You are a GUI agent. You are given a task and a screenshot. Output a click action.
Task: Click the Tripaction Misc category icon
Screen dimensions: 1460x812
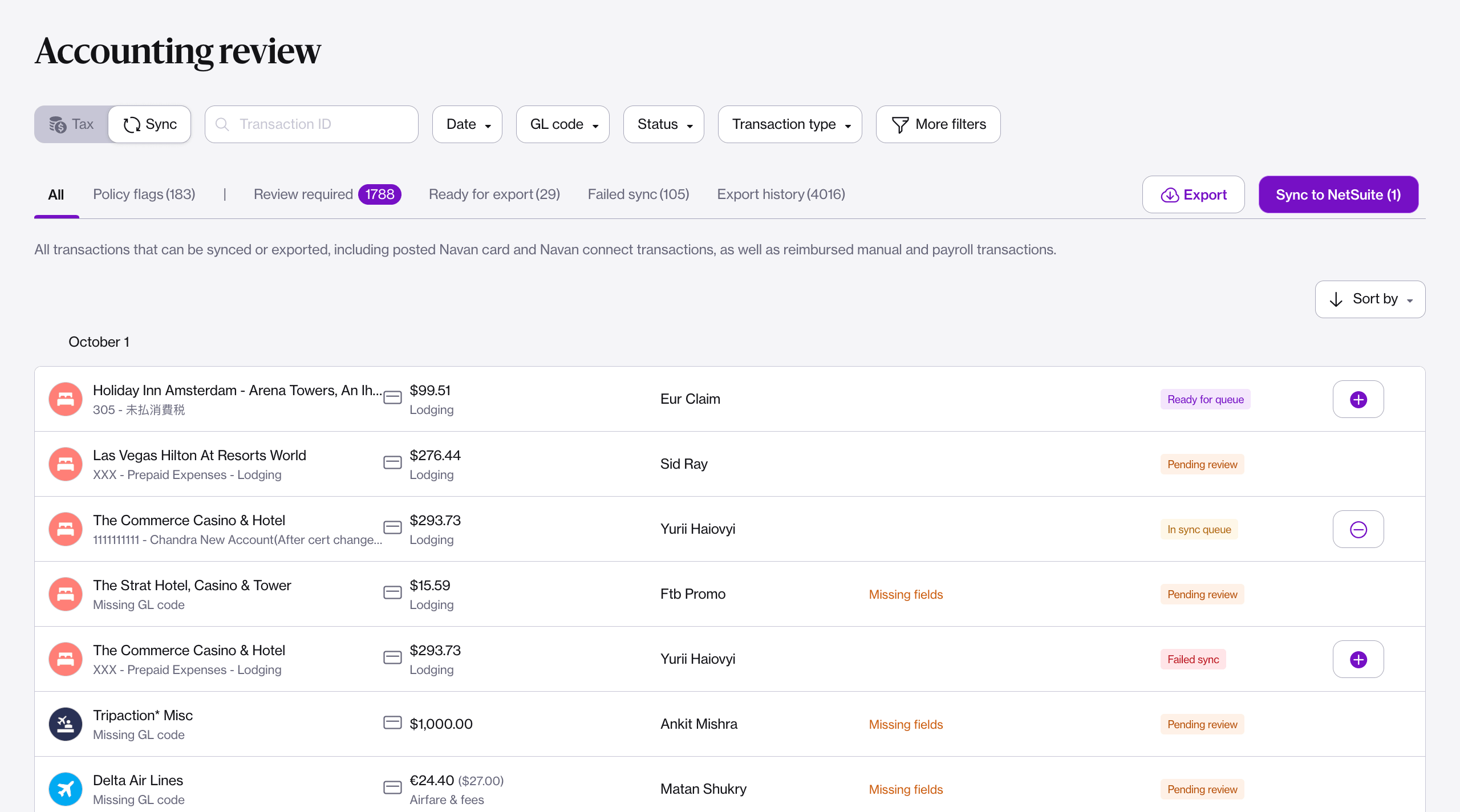[x=66, y=724]
